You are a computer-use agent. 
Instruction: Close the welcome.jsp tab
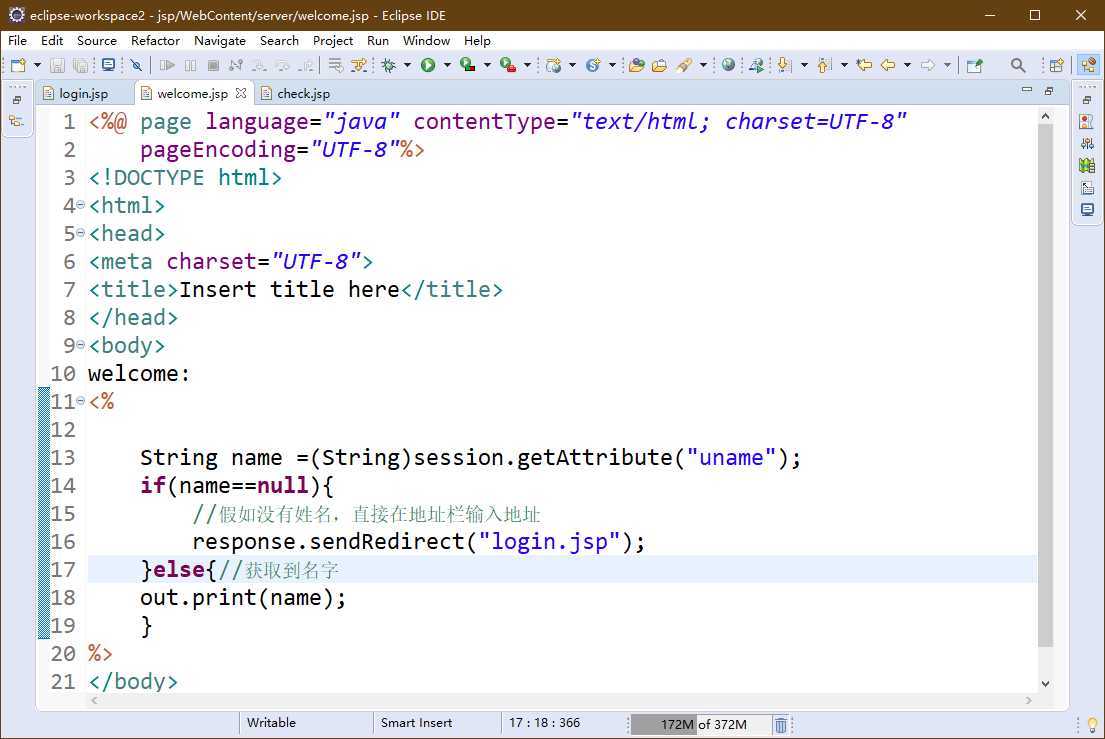point(241,93)
